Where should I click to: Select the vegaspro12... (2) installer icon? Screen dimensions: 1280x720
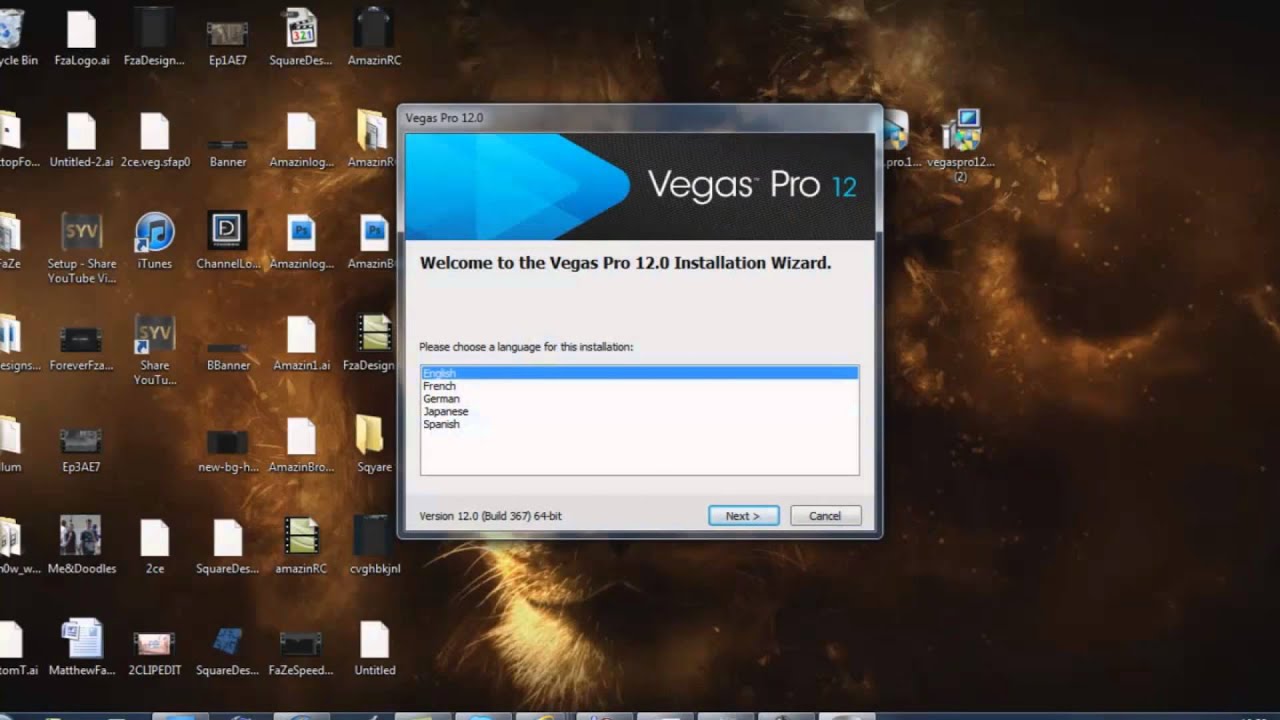pos(961,146)
